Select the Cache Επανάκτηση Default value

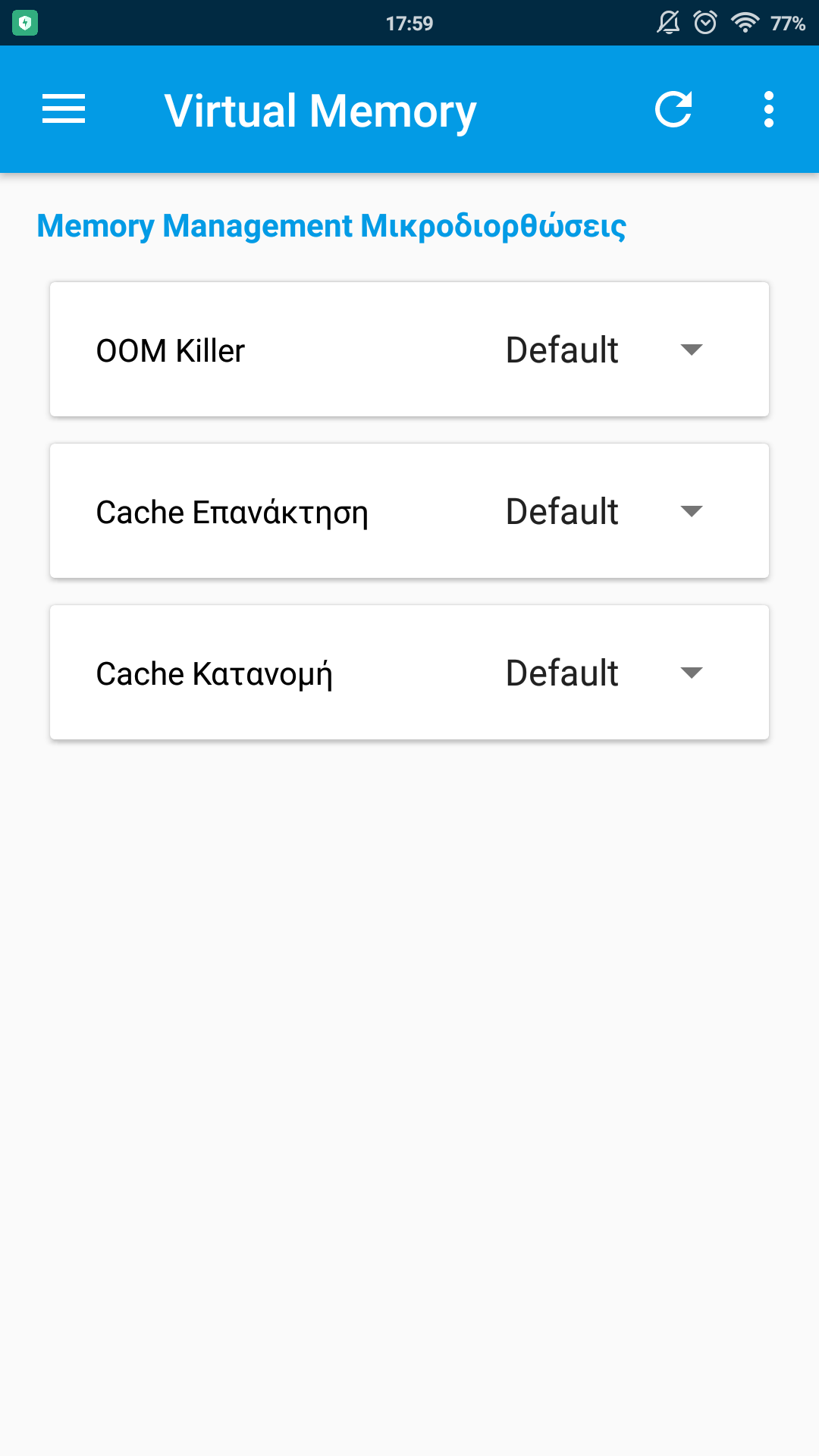point(562,512)
